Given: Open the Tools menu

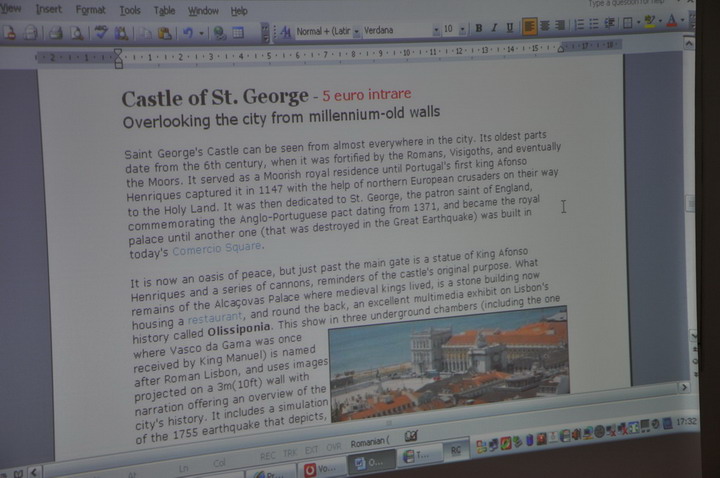Looking at the screenshot, I should [x=130, y=10].
